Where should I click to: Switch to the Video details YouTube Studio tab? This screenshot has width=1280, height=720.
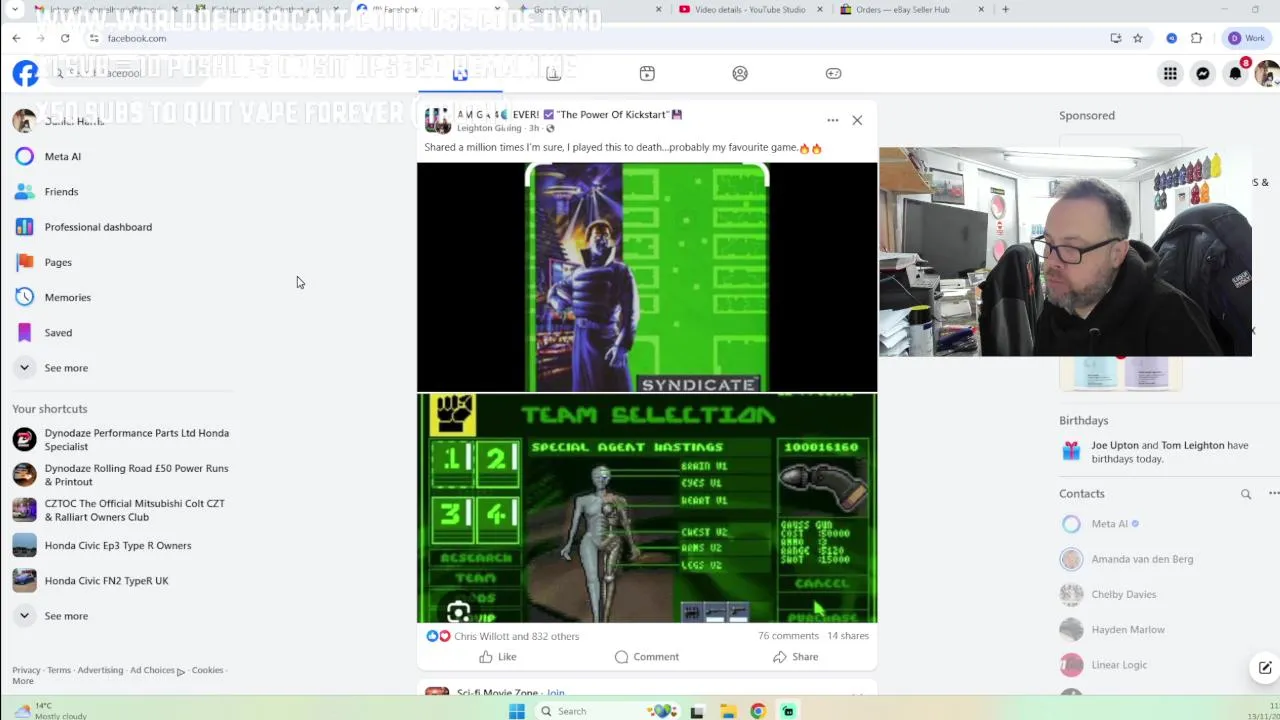point(750,9)
